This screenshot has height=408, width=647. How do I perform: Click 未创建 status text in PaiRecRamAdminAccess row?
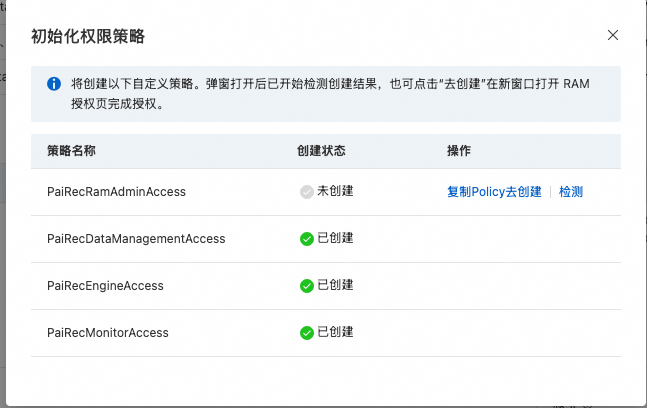[x=335, y=191]
